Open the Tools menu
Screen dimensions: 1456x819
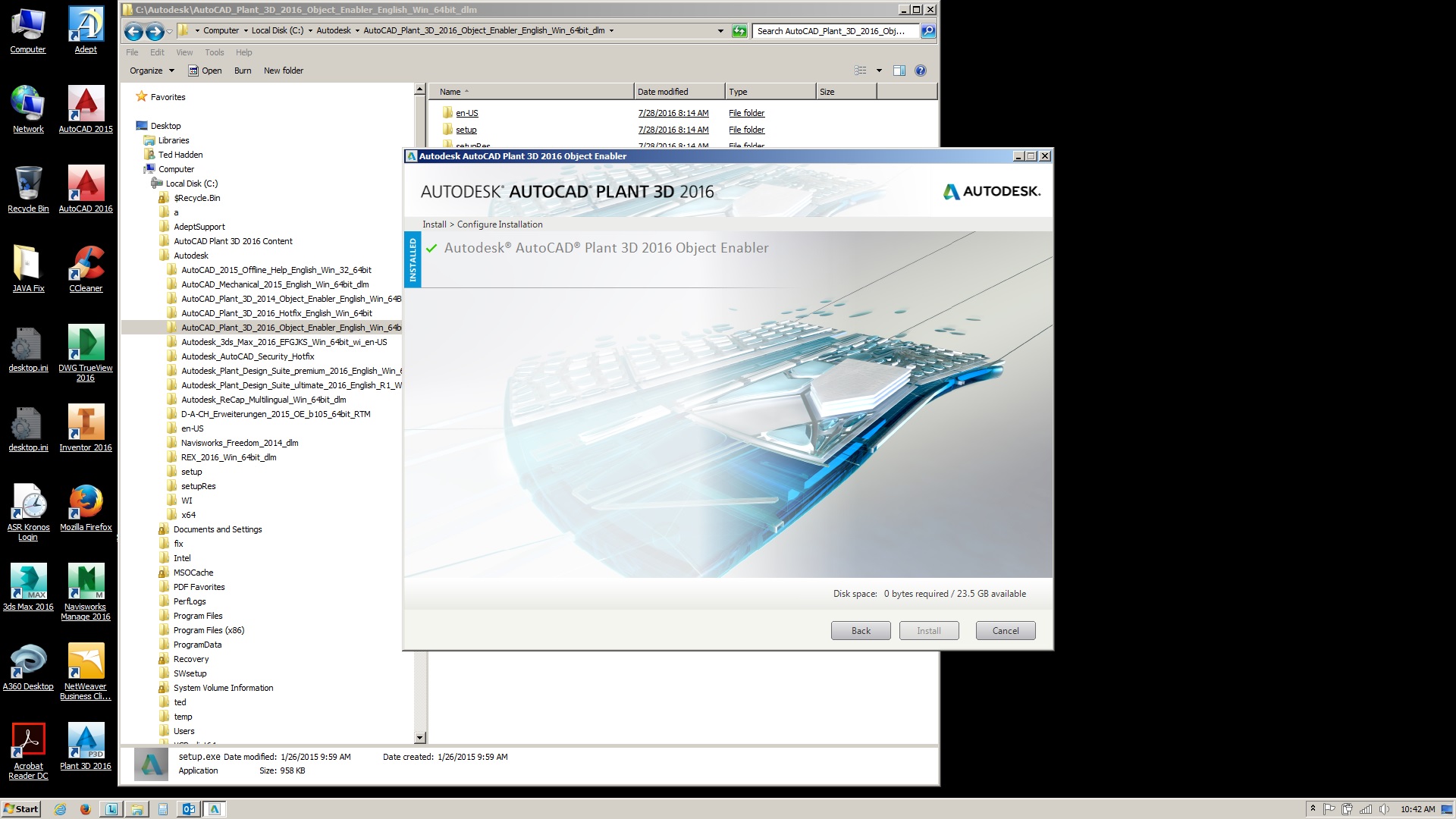214,52
